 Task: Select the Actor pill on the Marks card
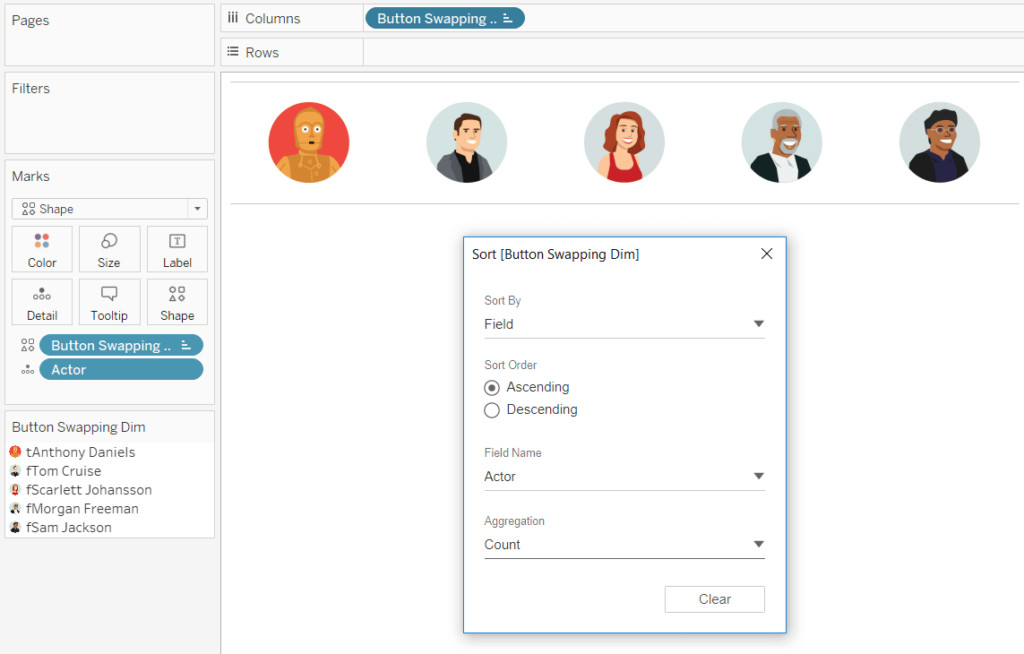tap(120, 368)
